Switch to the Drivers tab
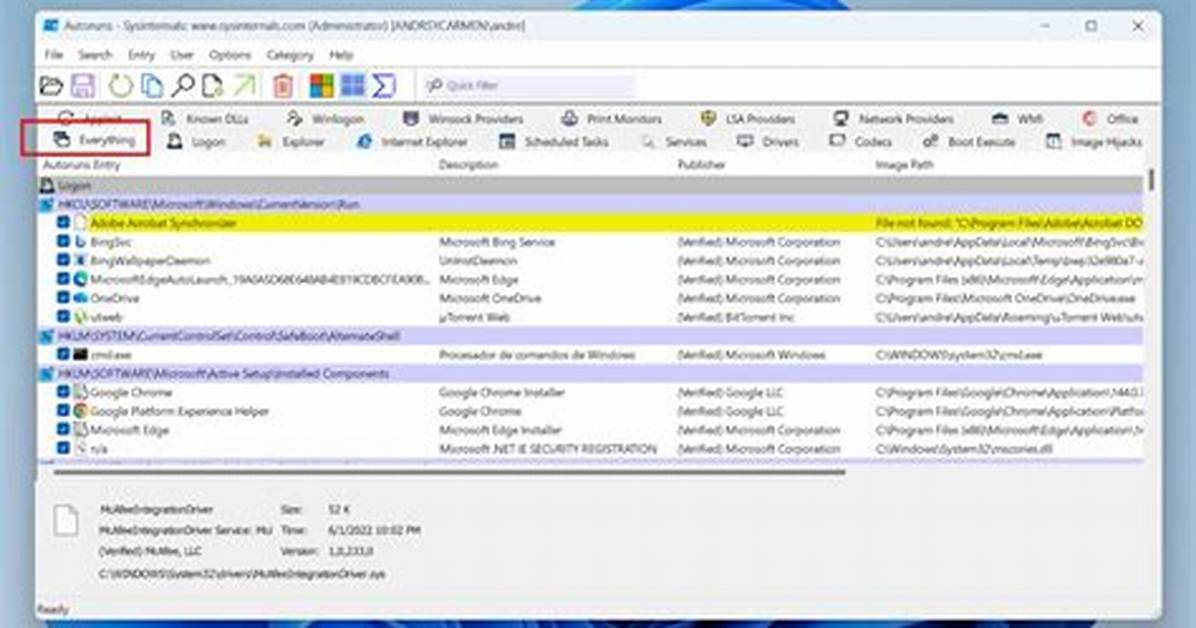This screenshot has width=1196, height=628. coord(767,142)
